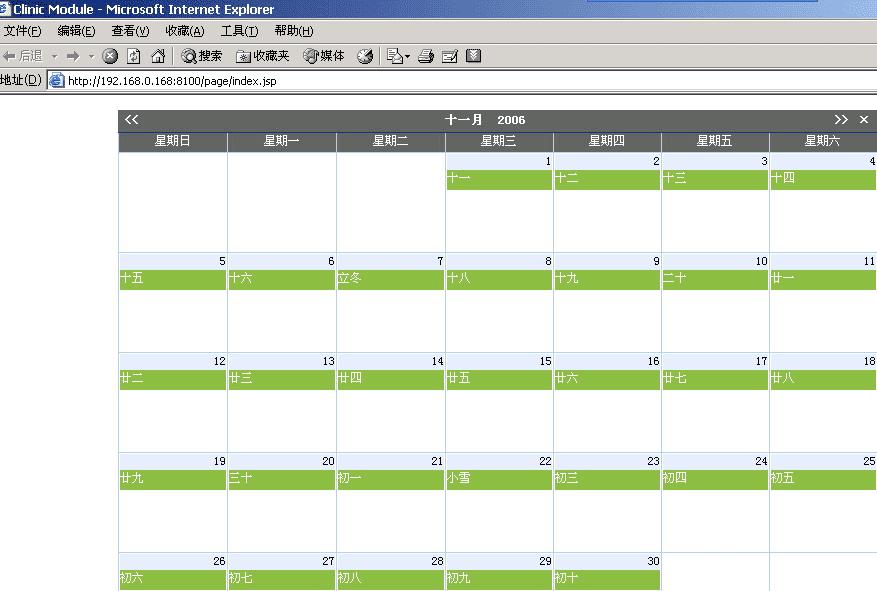Open the 文件(F) menu
The image size is (877, 591).
[x=22, y=31]
